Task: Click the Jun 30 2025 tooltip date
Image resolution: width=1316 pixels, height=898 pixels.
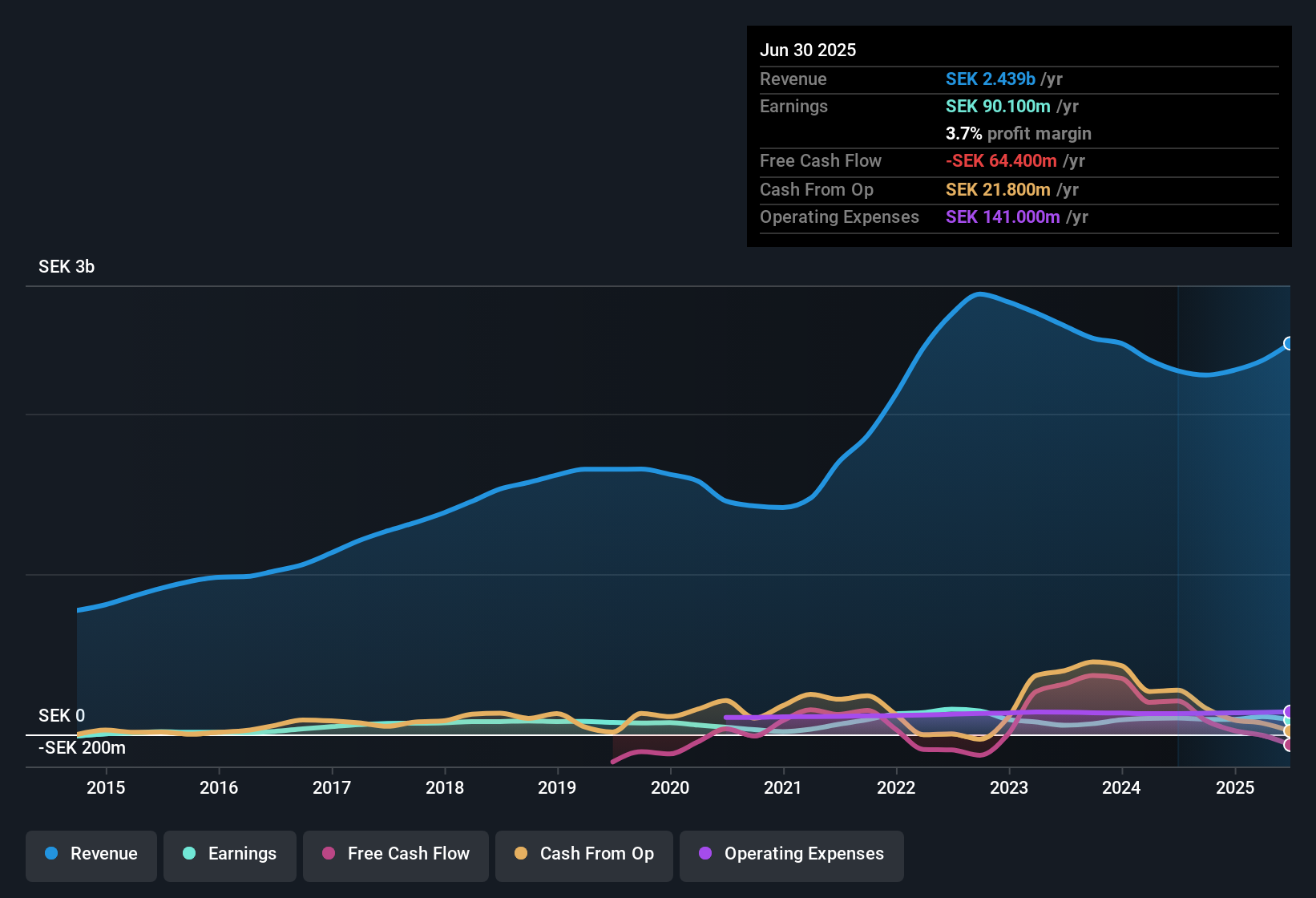Action: point(808,50)
